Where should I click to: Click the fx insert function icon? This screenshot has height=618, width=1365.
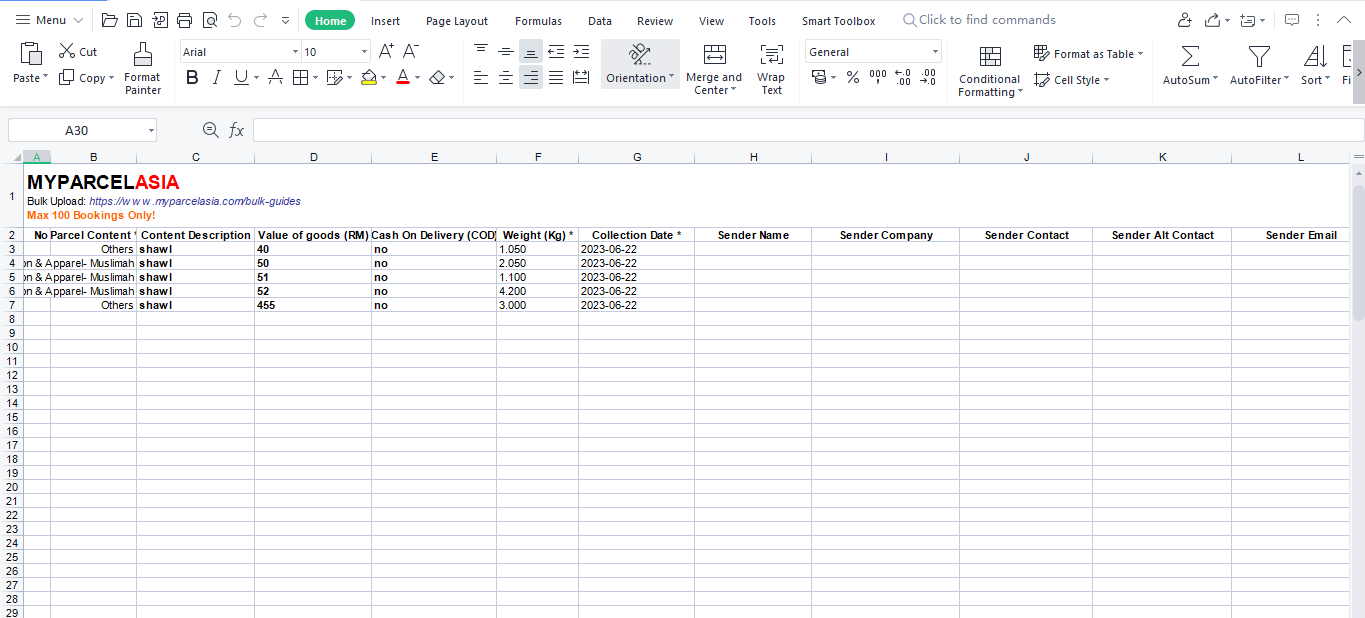(237, 130)
